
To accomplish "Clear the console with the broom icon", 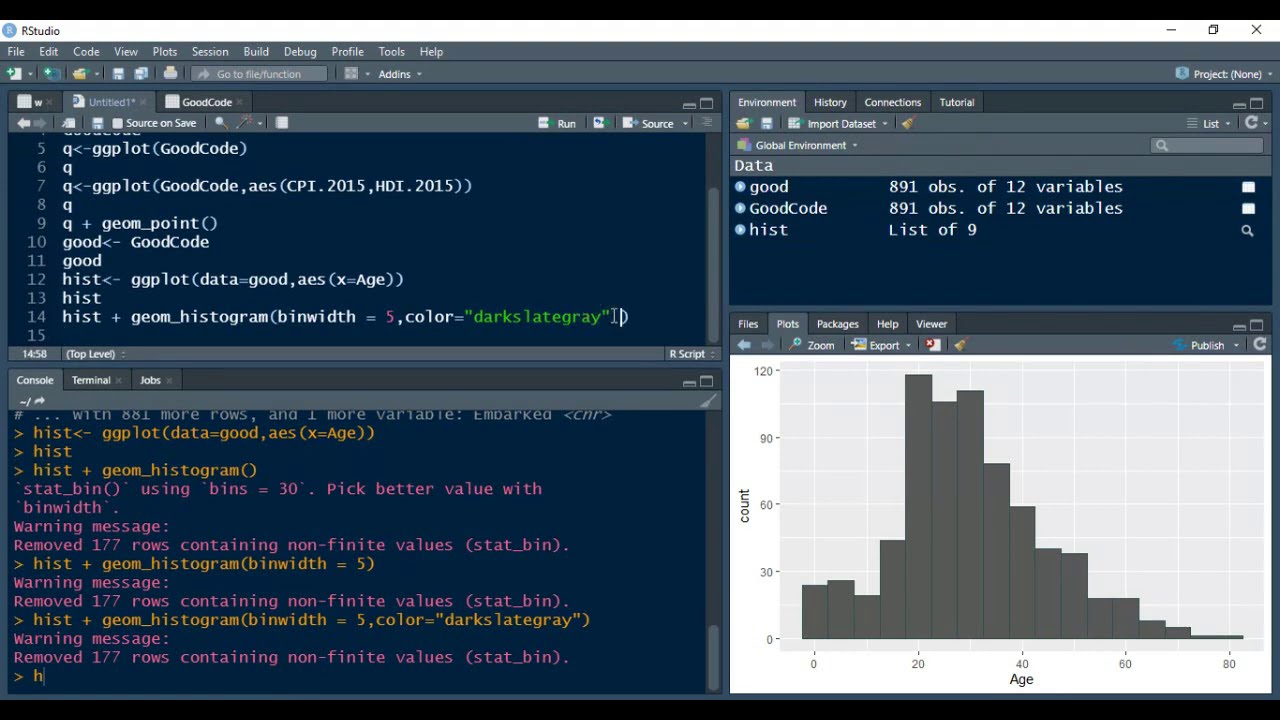I will (708, 401).
